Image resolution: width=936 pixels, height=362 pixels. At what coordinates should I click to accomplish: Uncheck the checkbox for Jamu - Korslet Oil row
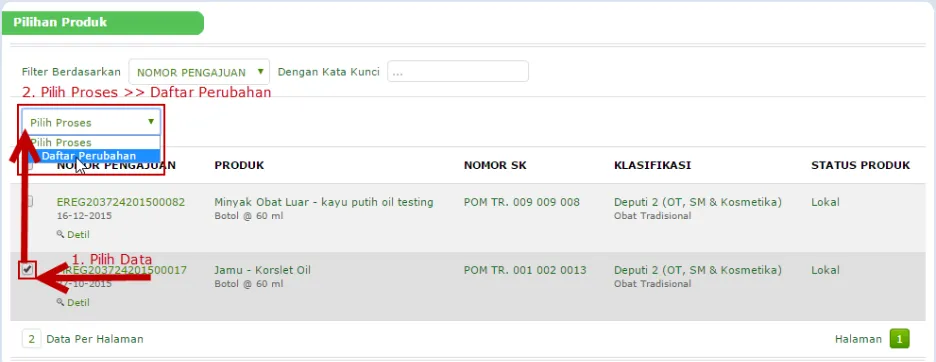[x=27, y=270]
